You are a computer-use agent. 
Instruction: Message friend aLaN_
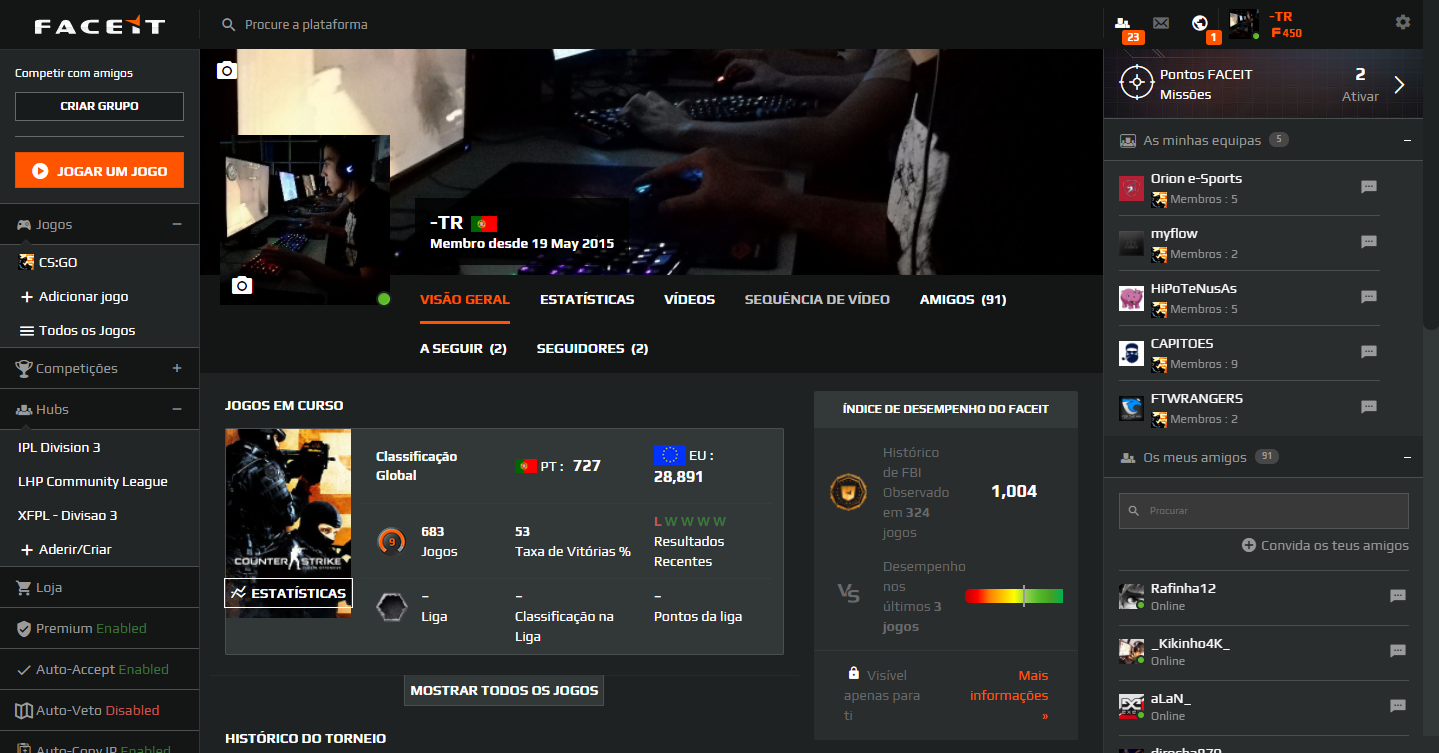(1398, 706)
